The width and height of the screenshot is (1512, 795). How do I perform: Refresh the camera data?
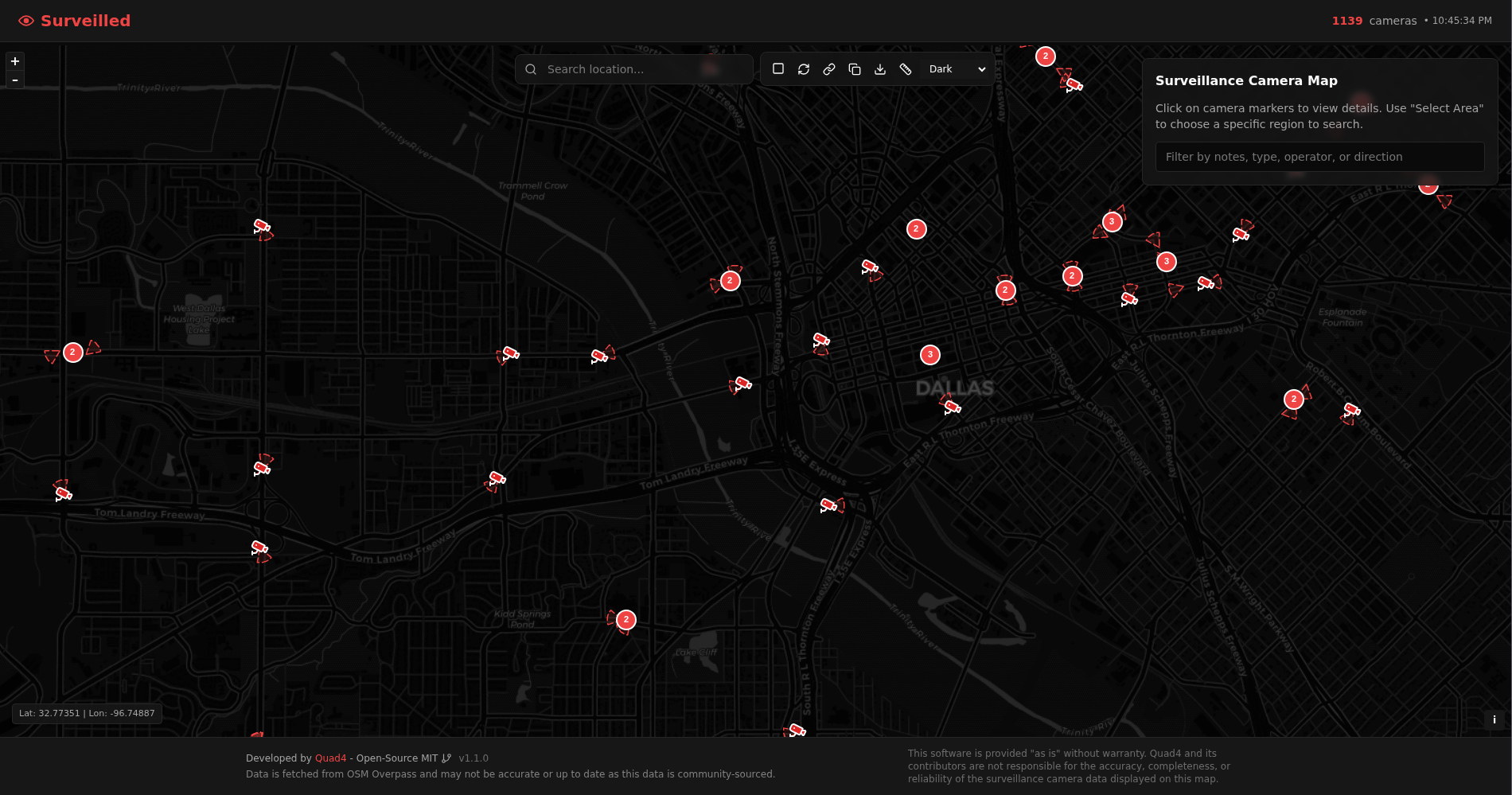pos(804,69)
